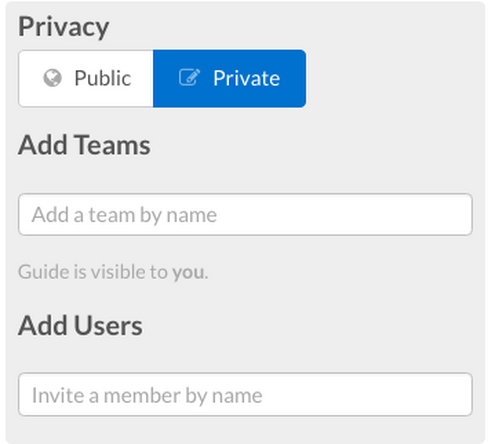
Task: Click the globe icon on Public
Action: pos(53,78)
